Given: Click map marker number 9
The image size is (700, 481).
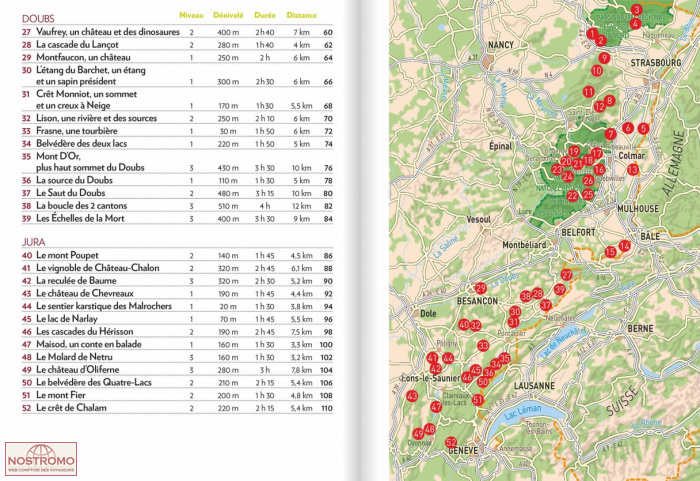Looking at the screenshot, I should [x=604, y=58].
